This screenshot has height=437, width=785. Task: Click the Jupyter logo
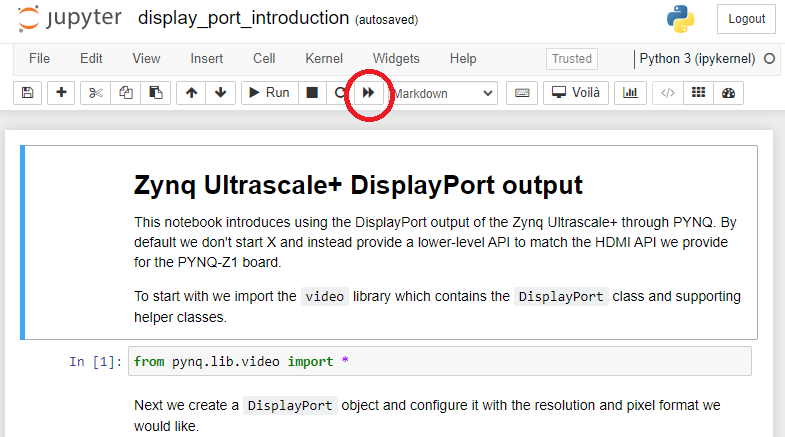[x=70, y=19]
